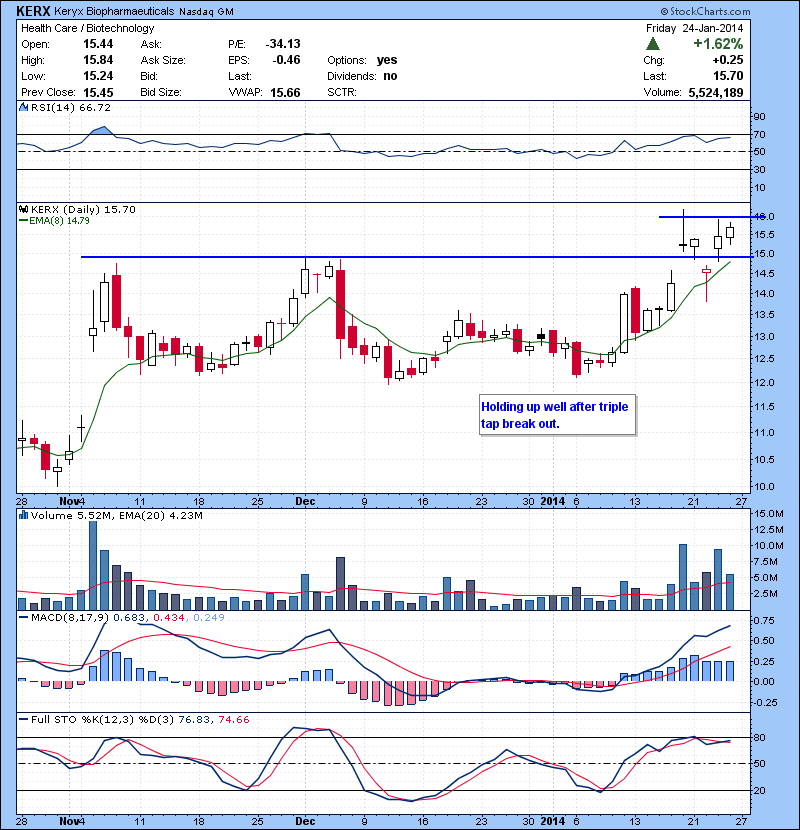Click the Friday 24-Jan-2014 date
The height and width of the screenshot is (830, 800).
point(695,28)
